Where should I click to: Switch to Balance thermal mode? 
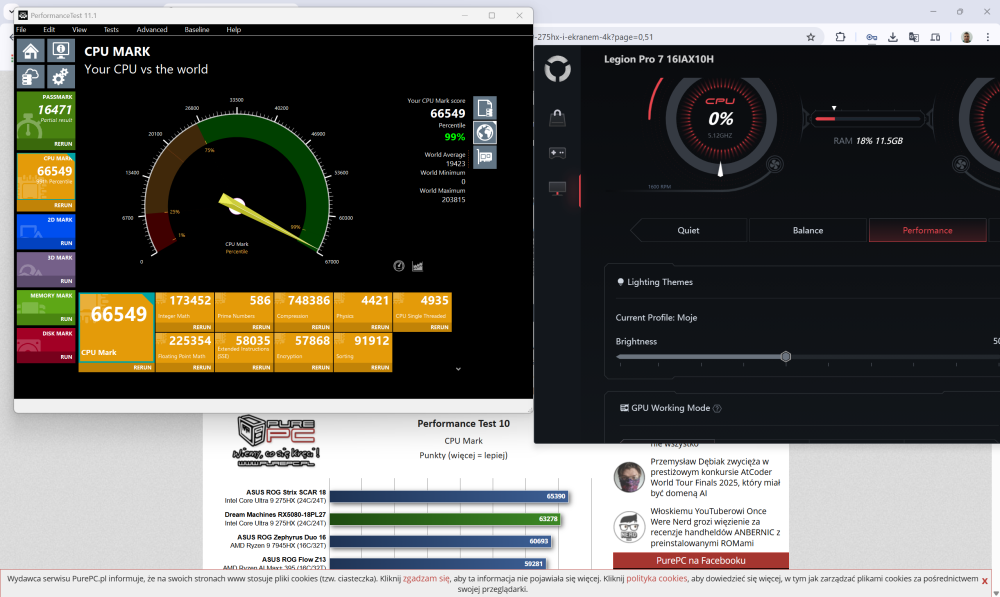[808, 230]
